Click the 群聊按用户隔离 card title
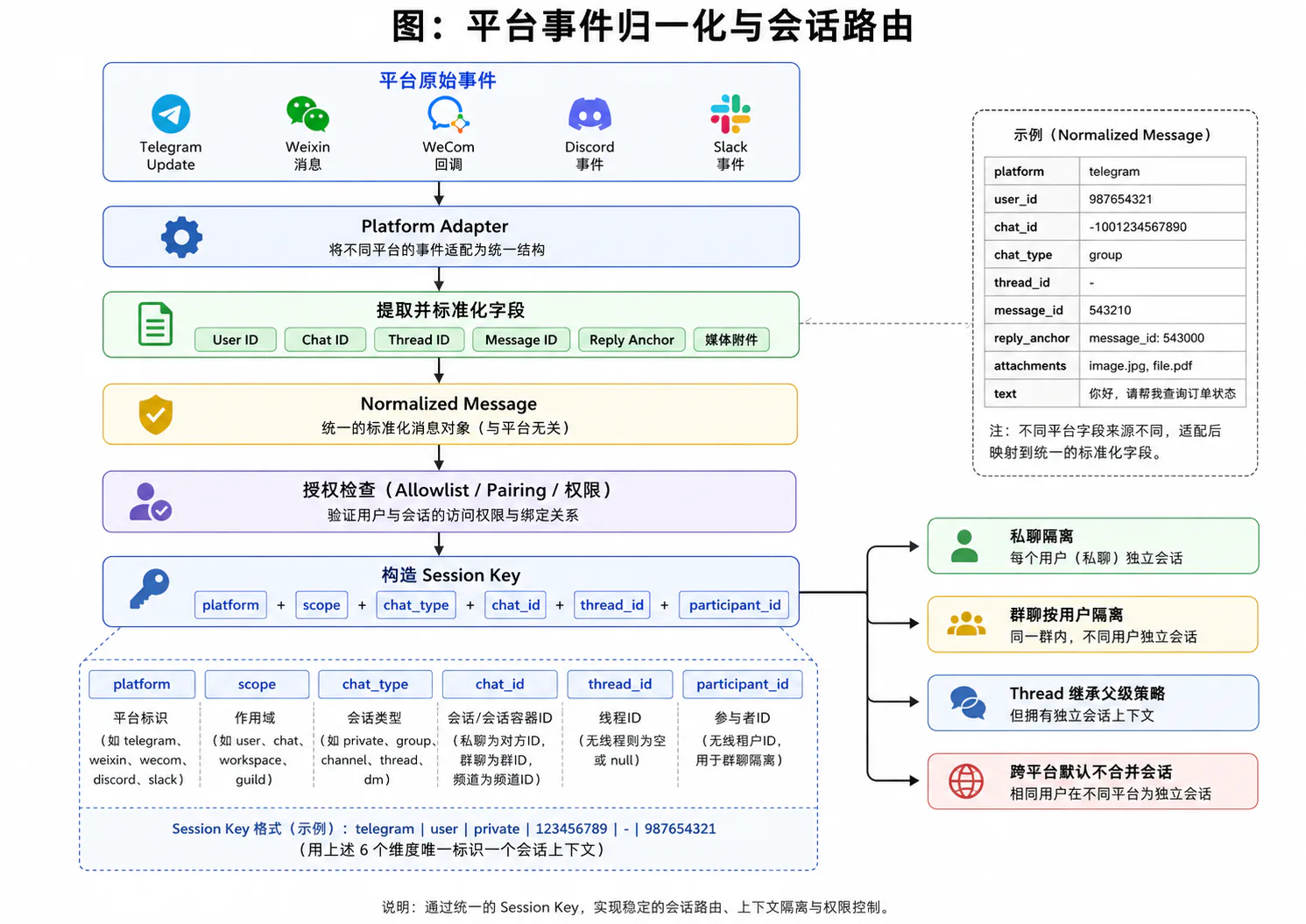Viewport: 1306px width, 924px height. click(x=1066, y=615)
